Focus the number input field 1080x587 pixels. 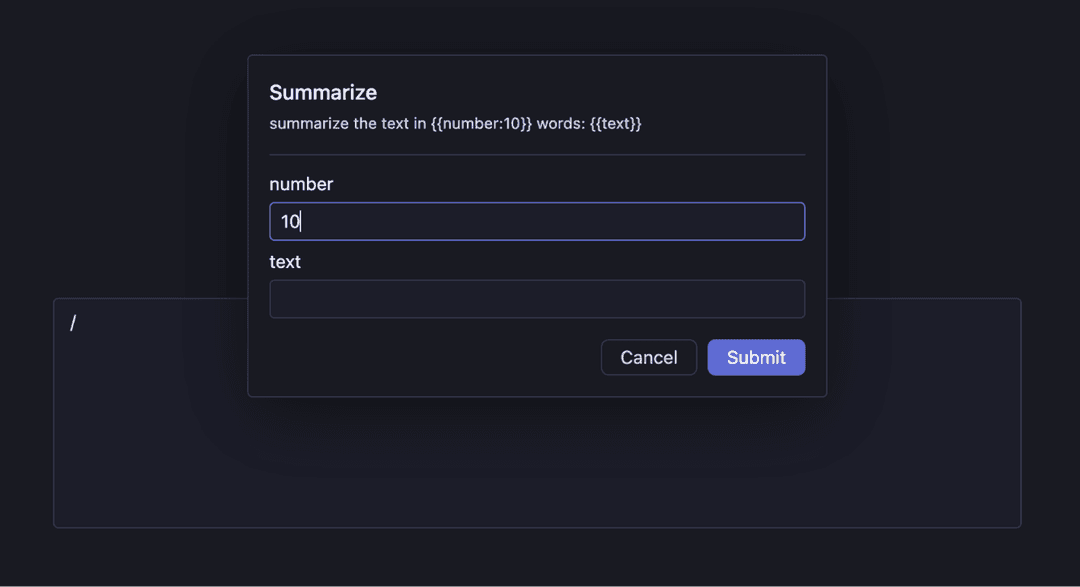tap(537, 221)
